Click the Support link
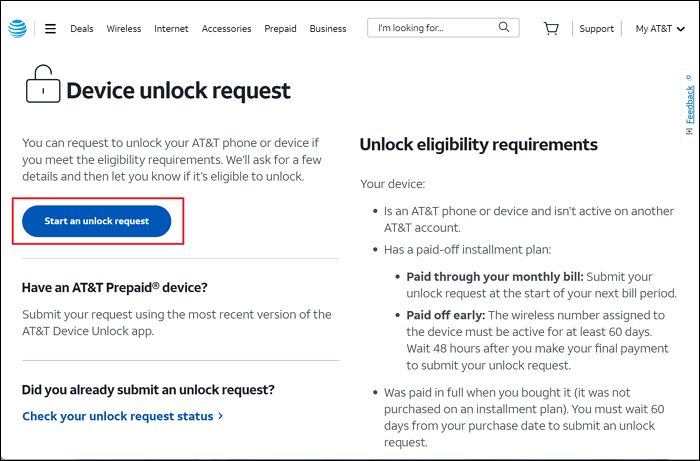 pyautogui.click(x=596, y=29)
